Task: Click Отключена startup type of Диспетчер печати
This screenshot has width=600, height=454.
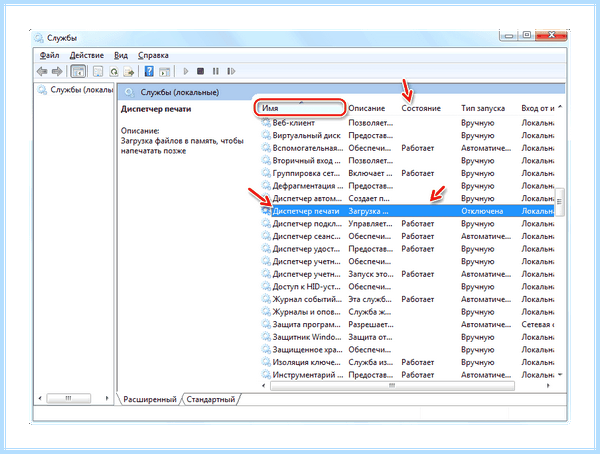Action: coord(482,211)
